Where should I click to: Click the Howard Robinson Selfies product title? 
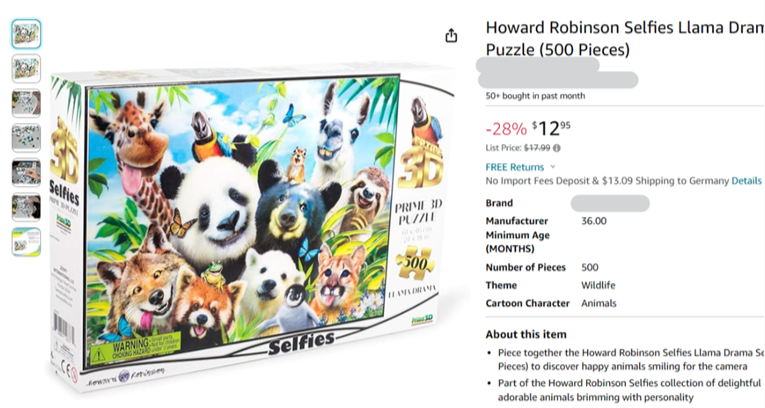[625, 39]
